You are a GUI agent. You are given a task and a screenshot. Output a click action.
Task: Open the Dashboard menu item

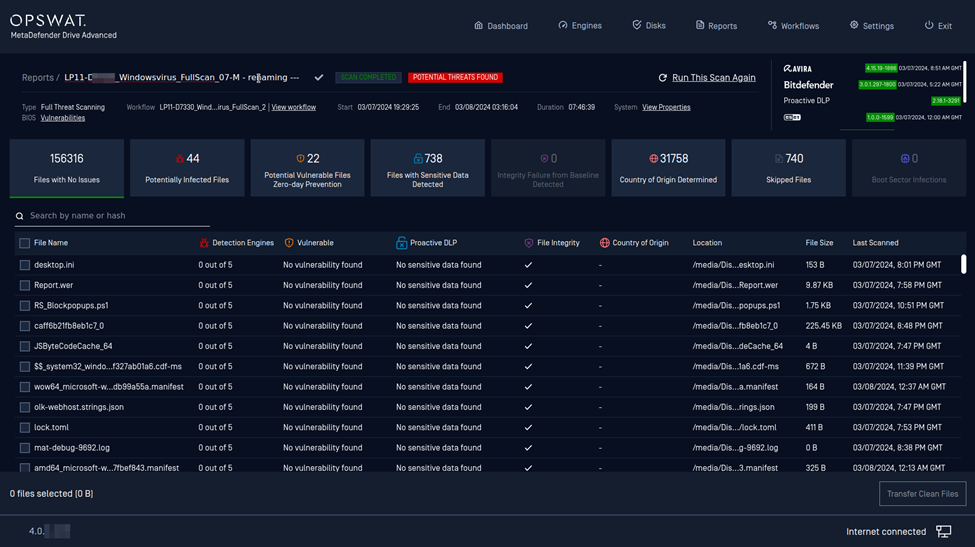[501, 25]
